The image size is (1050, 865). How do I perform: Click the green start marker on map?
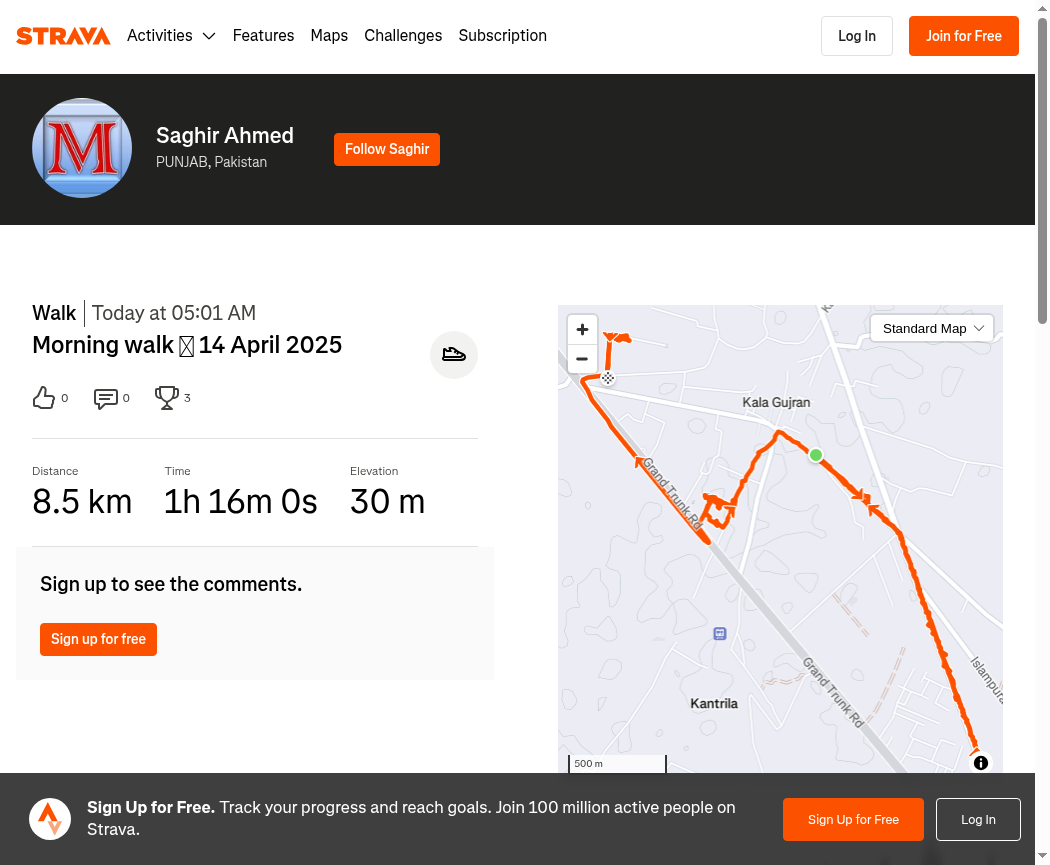[x=816, y=455]
